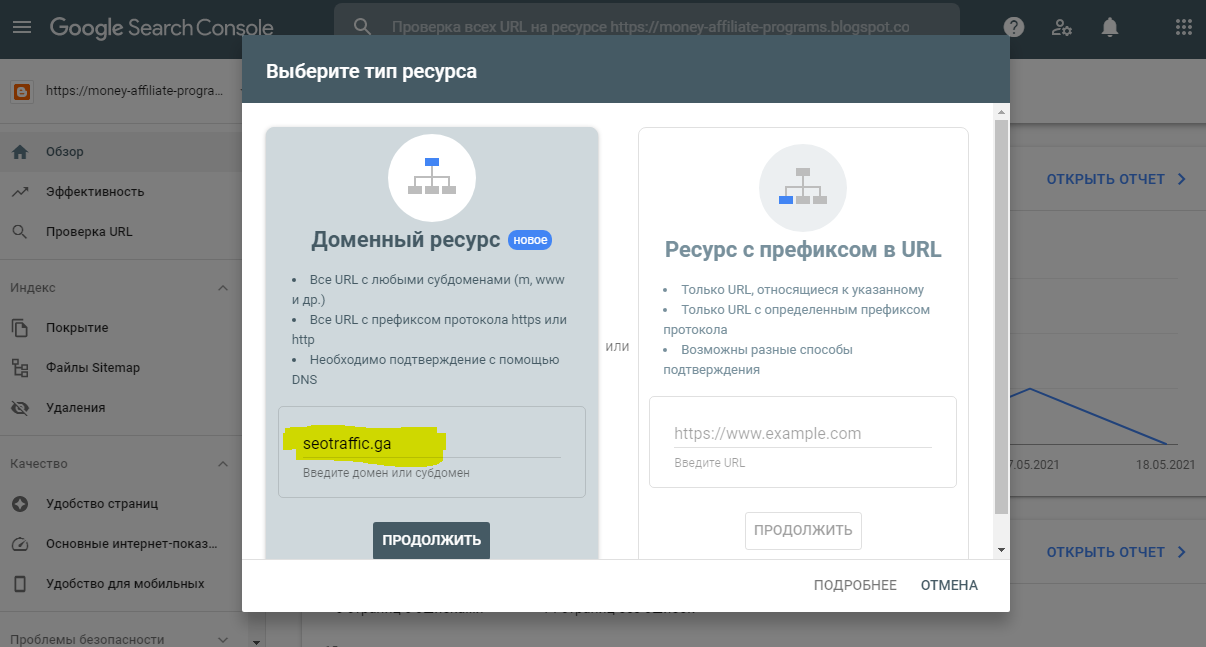This screenshot has width=1206, height=647.
Task: Click the Blogger property icon
Action: pos(22,91)
